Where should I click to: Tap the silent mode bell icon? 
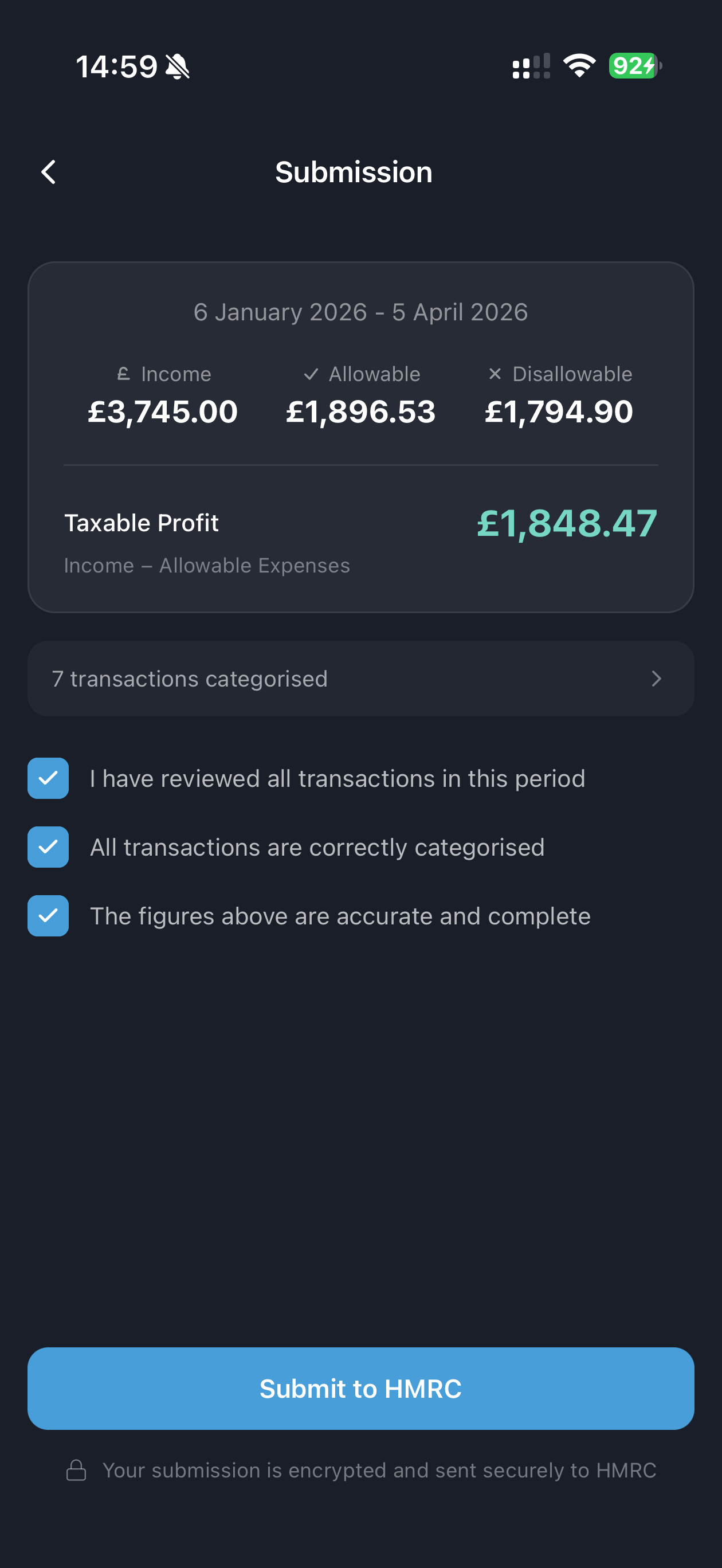pos(178,66)
